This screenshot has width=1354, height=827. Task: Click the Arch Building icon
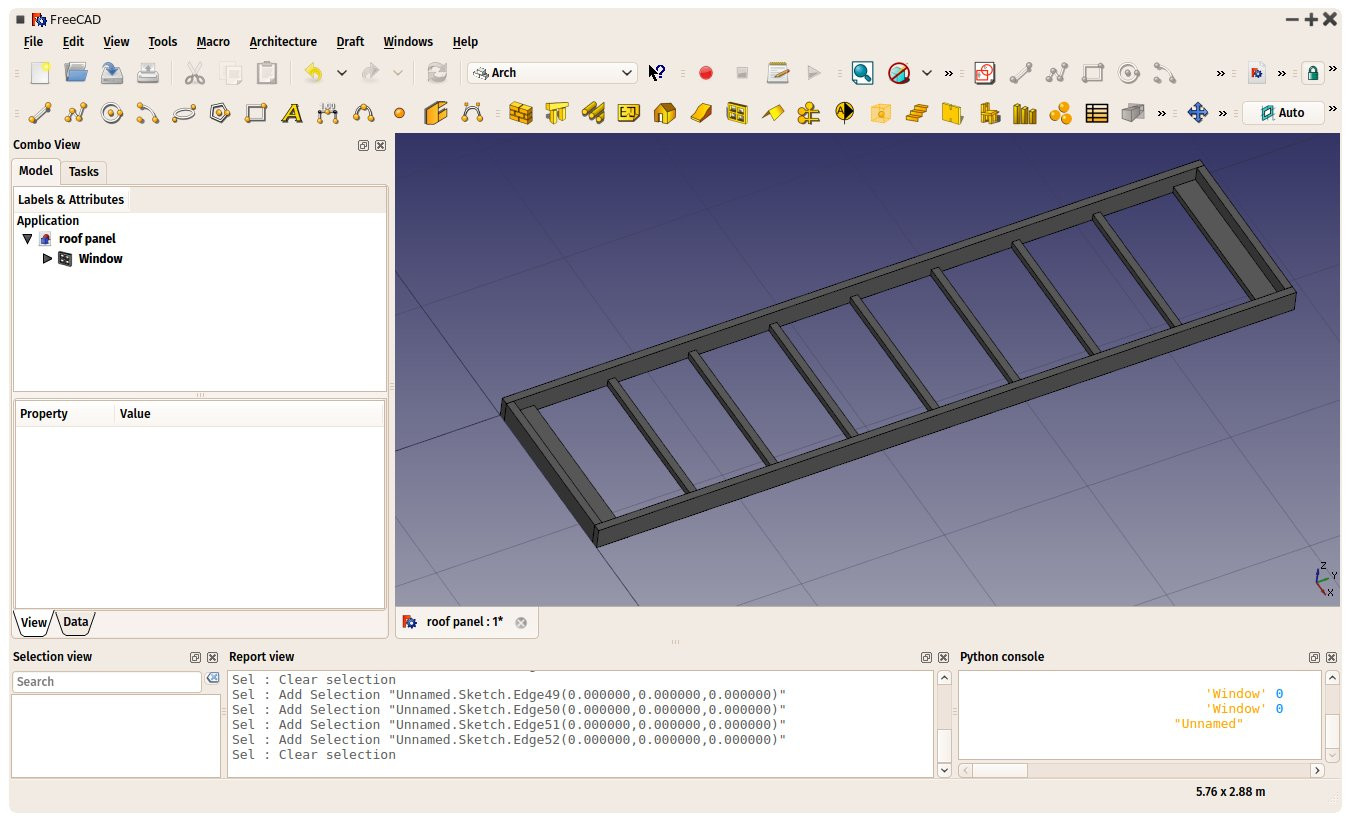coord(664,113)
